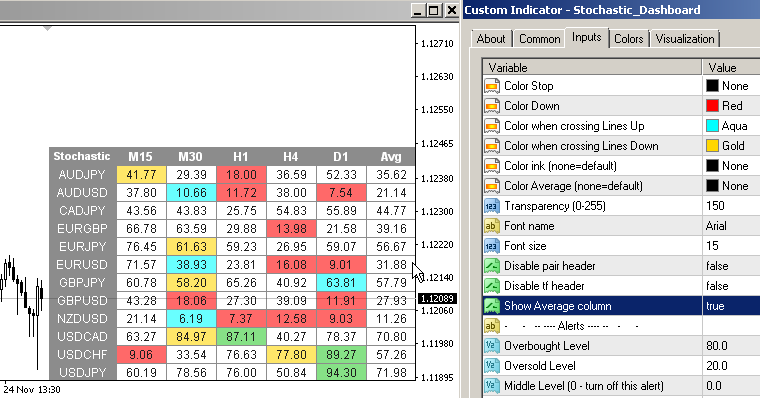
Task: Click the NZDUSD M30 cell 6.19
Action: [191, 318]
